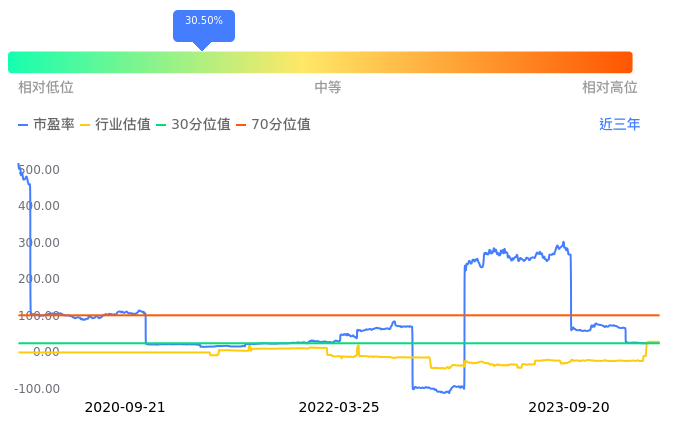Select the 相对高位 label

tap(609, 88)
